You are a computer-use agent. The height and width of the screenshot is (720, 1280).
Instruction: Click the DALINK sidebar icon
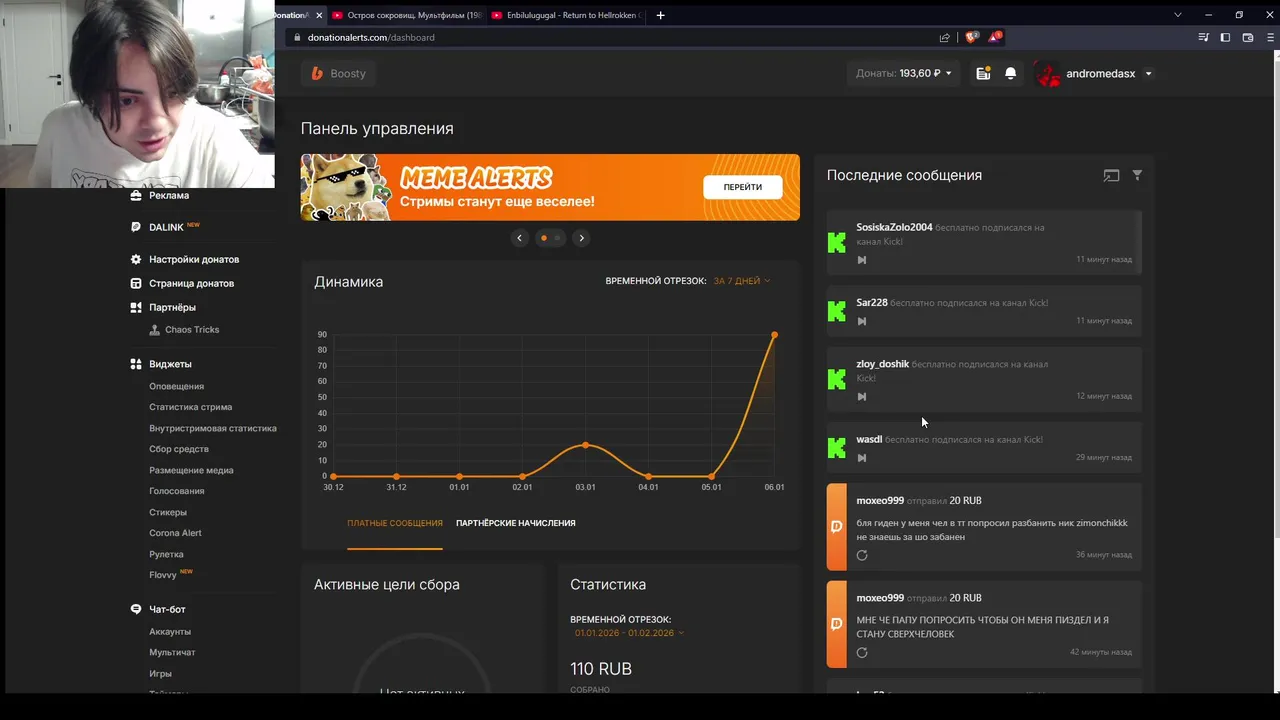[x=136, y=227]
